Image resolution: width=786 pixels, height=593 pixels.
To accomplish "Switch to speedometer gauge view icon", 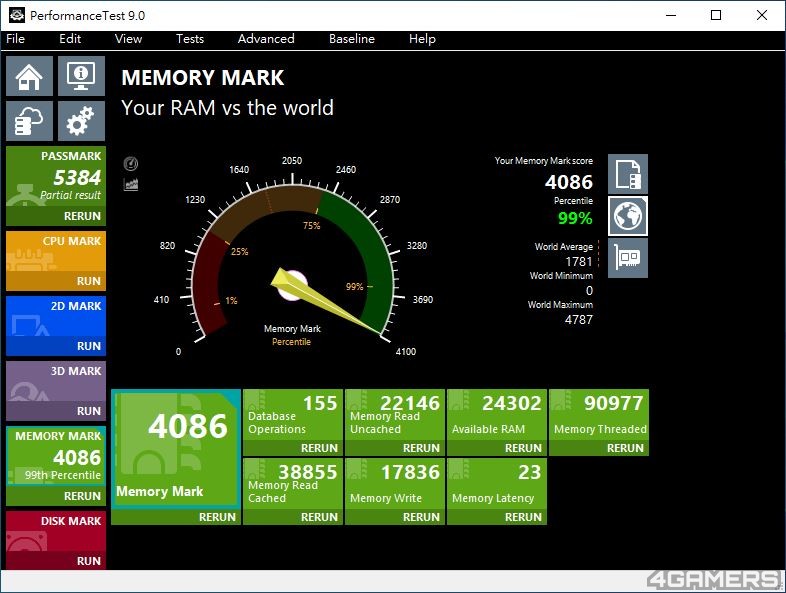I will click(131, 163).
